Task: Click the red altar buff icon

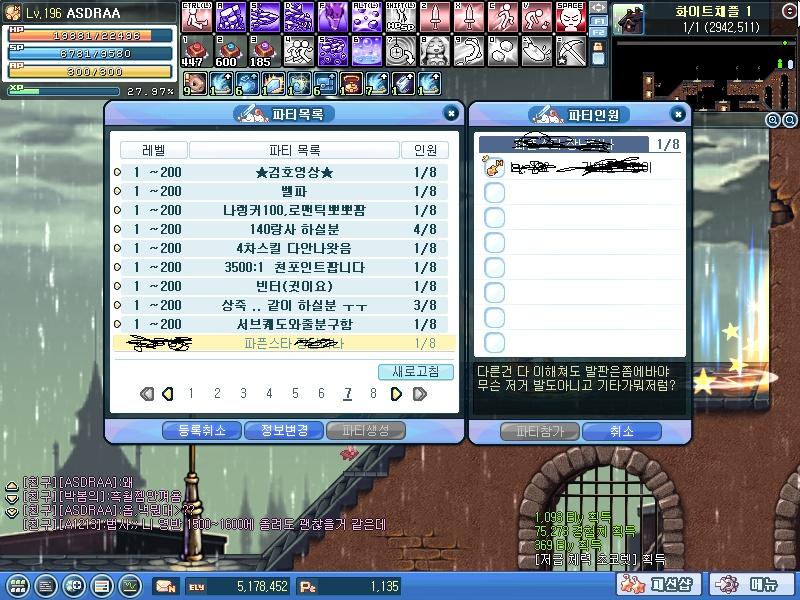Action: tap(352, 84)
